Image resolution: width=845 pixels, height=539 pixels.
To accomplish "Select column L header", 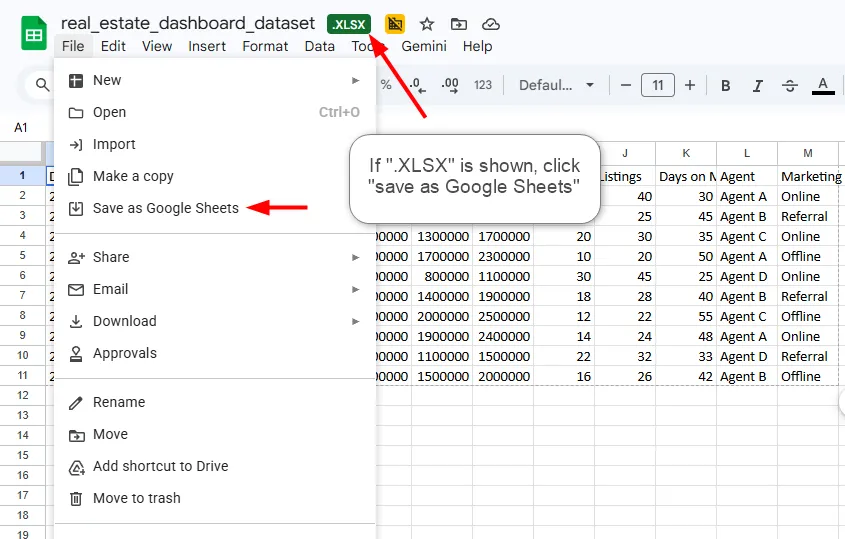I will (x=747, y=153).
